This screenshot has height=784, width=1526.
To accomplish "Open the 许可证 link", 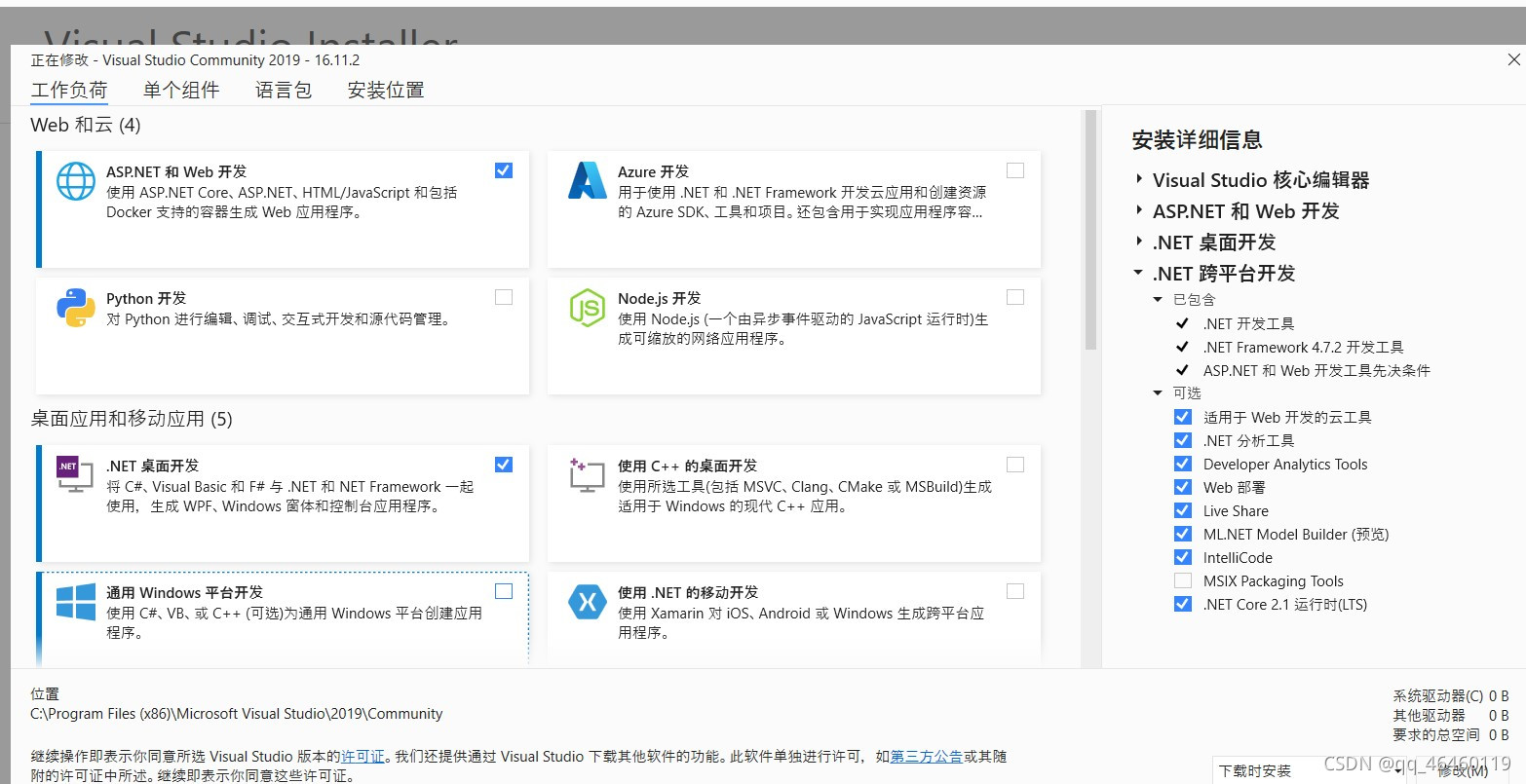I will click(x=362, y=756).
